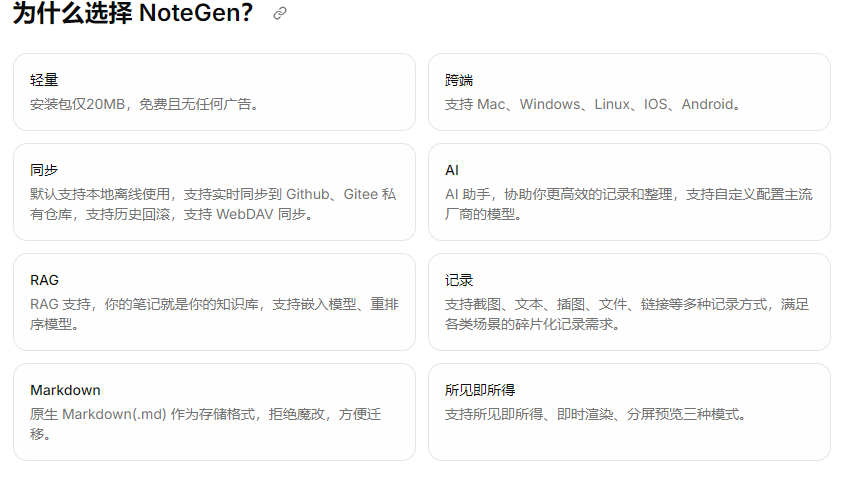Viewport: 860px width, 480px height.
Task: Click the description starting with 支持截图、文本
Action: [627, 314]
